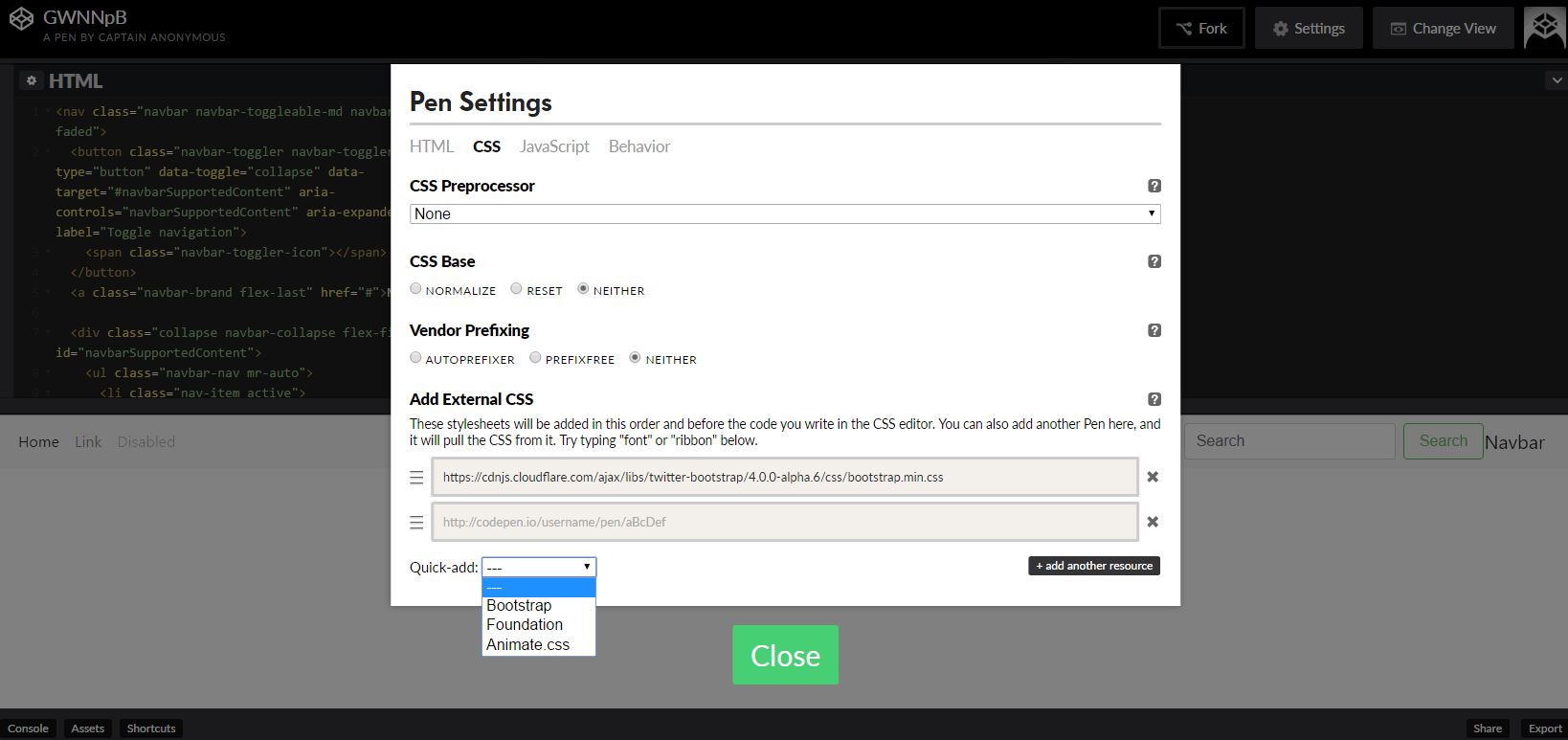Pick Animate.css in Quick-add list

point(527,644)
